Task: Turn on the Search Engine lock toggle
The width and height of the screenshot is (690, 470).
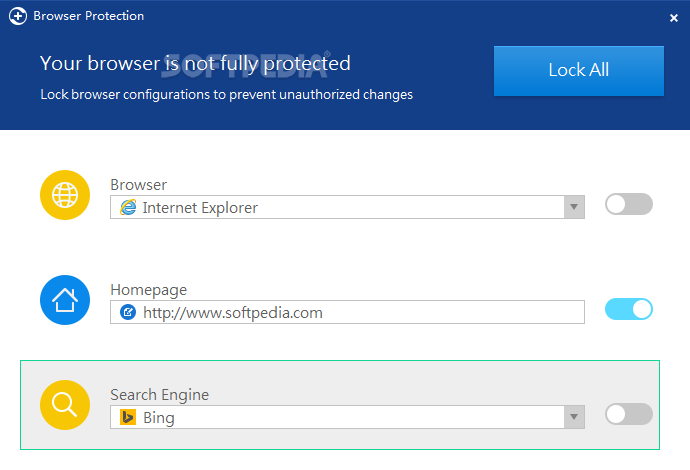Action: point(629,414)
